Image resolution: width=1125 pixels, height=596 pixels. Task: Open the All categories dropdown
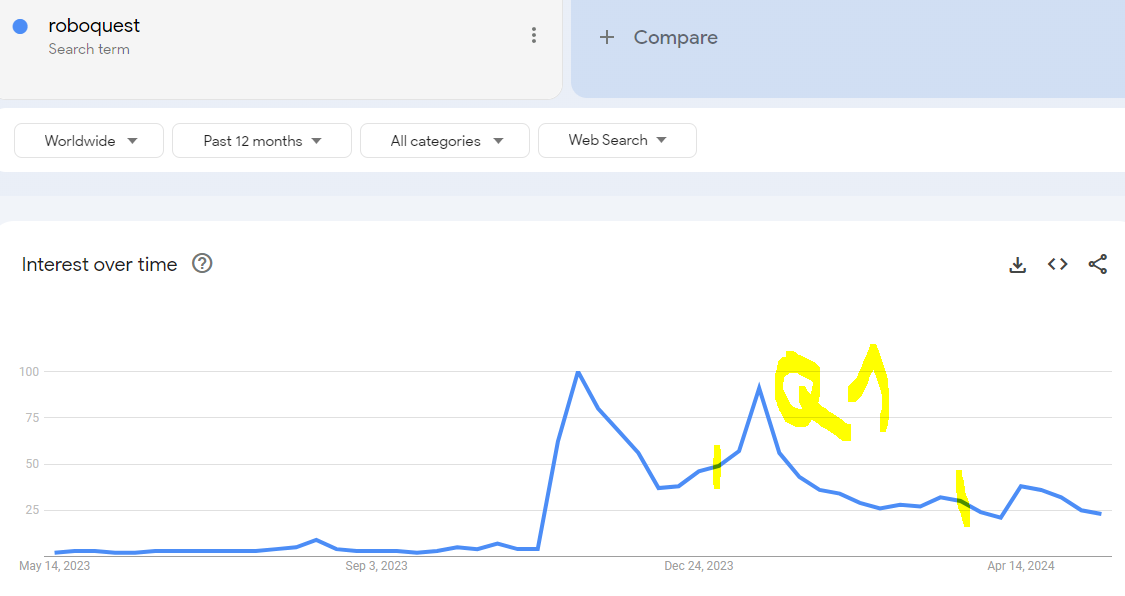pos(445,141)
